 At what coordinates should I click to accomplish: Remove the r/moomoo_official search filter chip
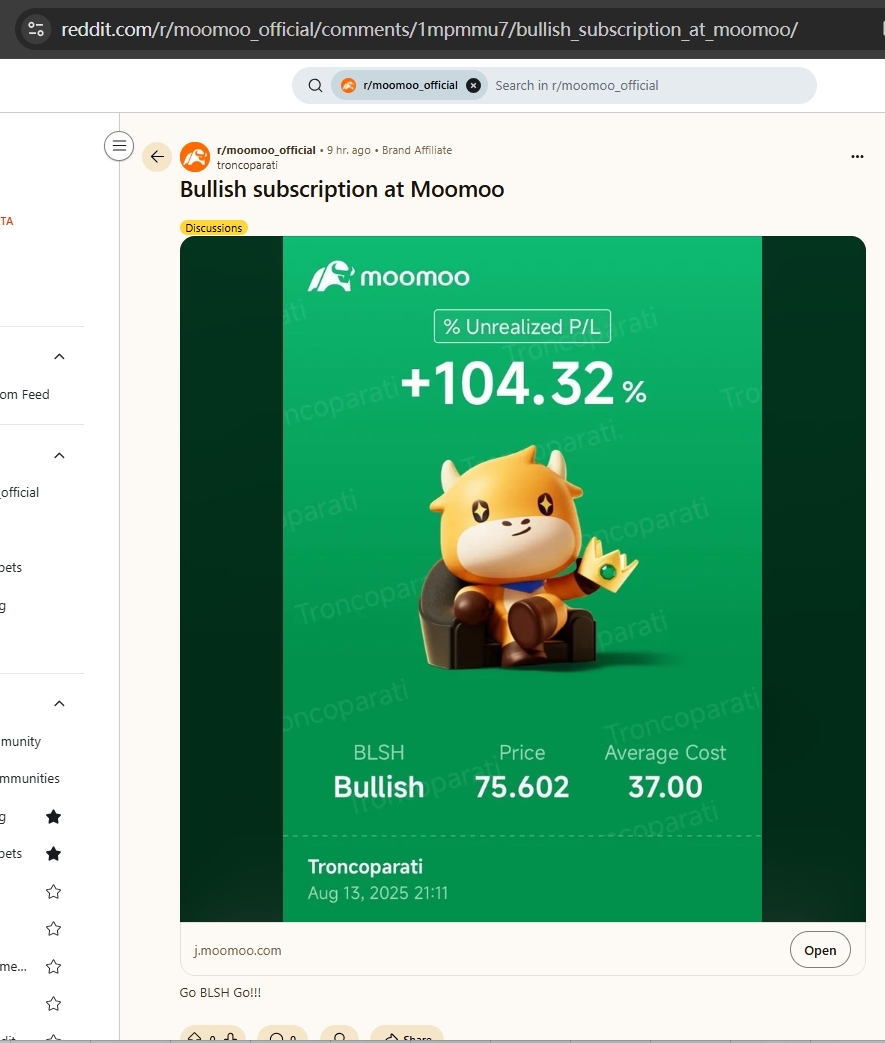pos(473,85)
